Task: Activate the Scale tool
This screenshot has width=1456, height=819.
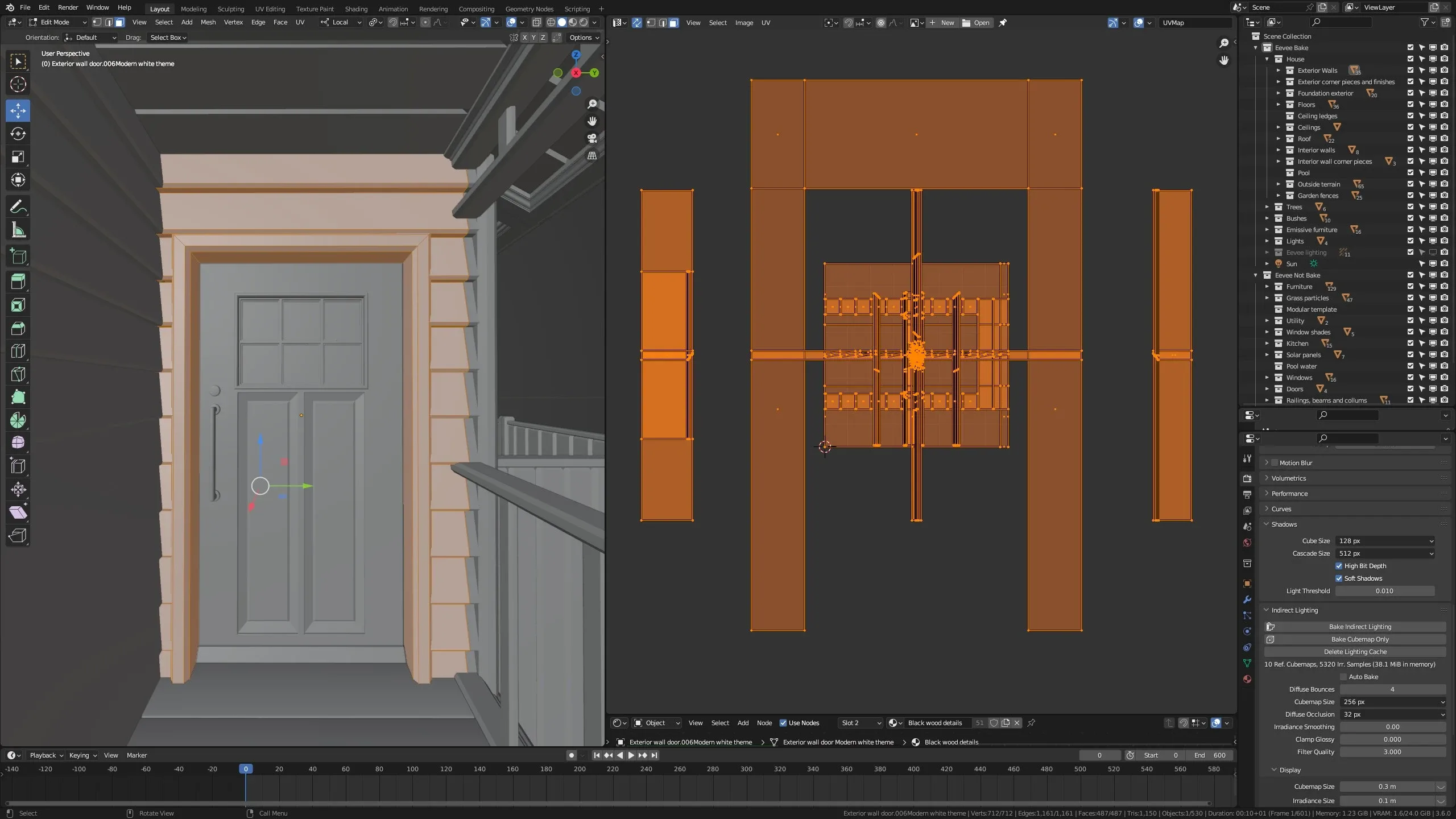Action: (x=18, y=157)
